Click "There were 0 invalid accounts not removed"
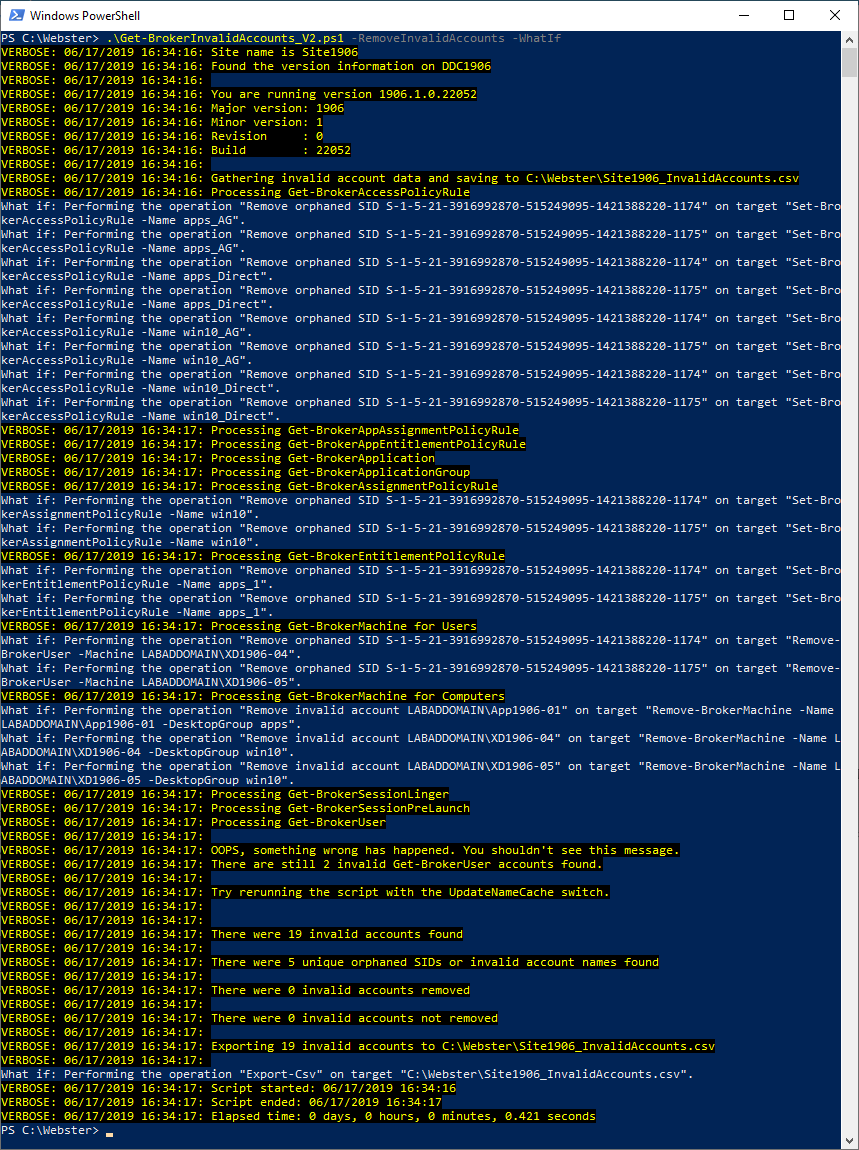The height and width of the screenshot is (1150, 859). 354,1018
